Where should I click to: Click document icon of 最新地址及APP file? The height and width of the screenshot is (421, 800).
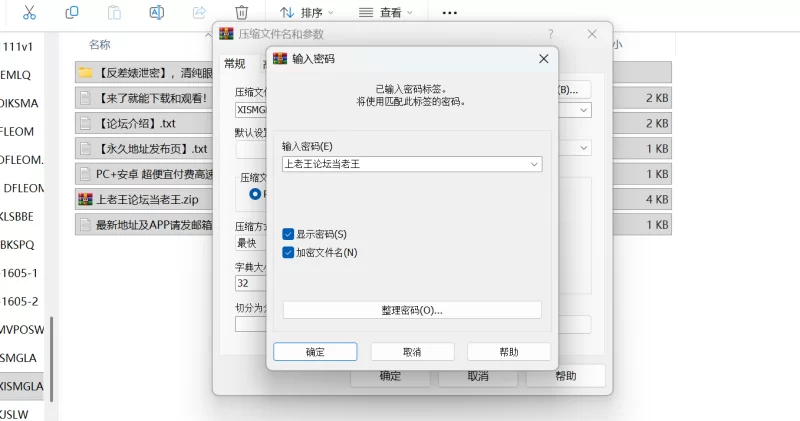pyautogui.click(x=85, y=225)
